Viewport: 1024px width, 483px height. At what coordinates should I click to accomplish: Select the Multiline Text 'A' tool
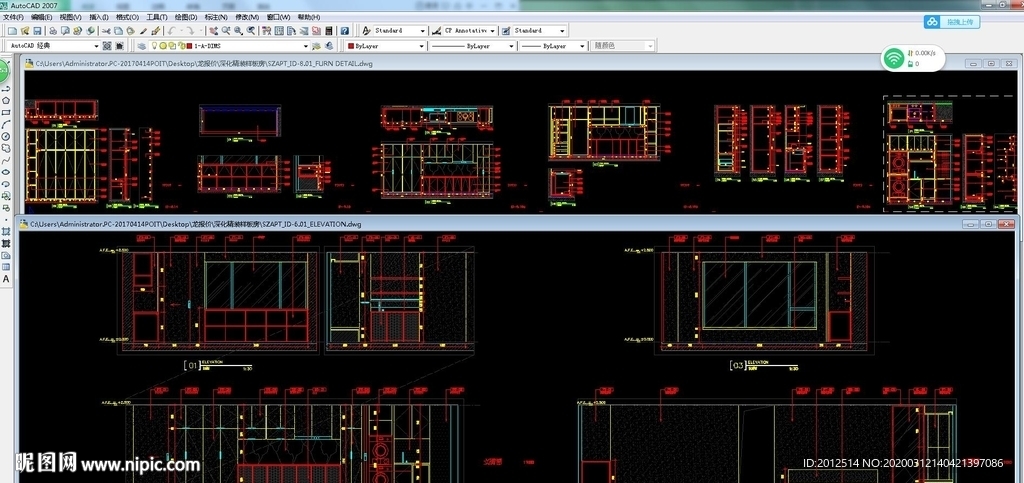[6, 279]
